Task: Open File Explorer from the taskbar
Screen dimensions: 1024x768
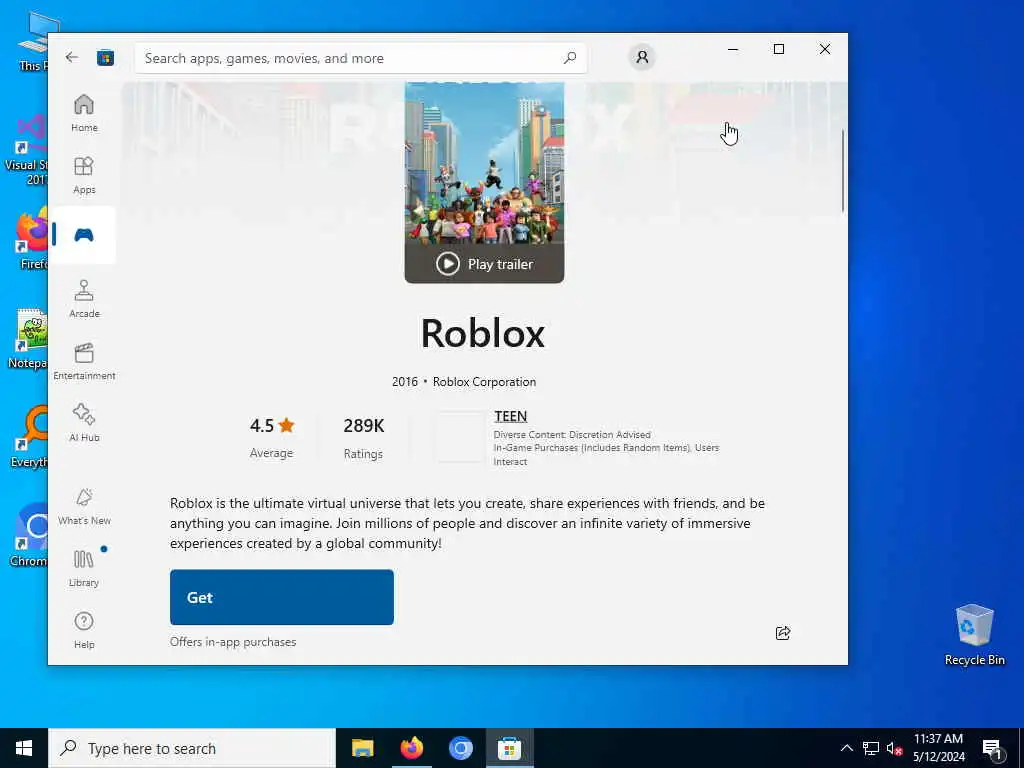Action: click(362, 748)
